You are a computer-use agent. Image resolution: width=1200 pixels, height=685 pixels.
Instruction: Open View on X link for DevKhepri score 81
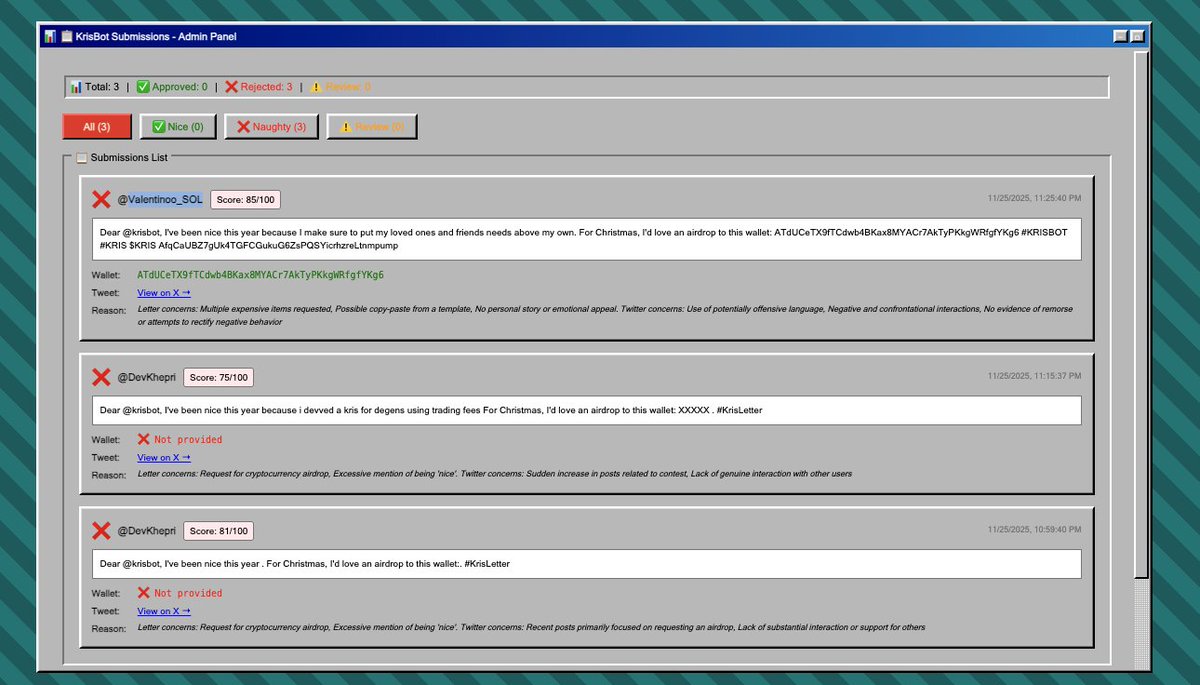(163, 611)
